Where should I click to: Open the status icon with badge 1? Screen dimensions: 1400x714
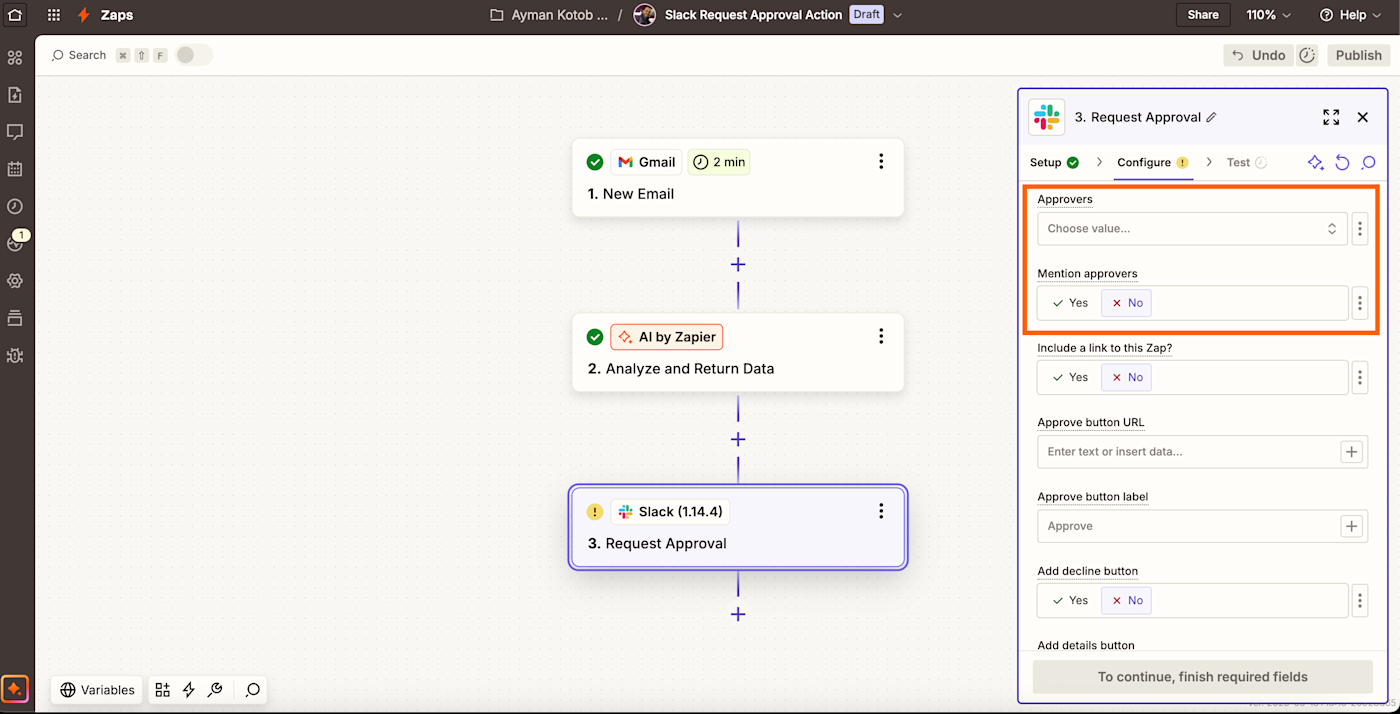pos(16,241)
